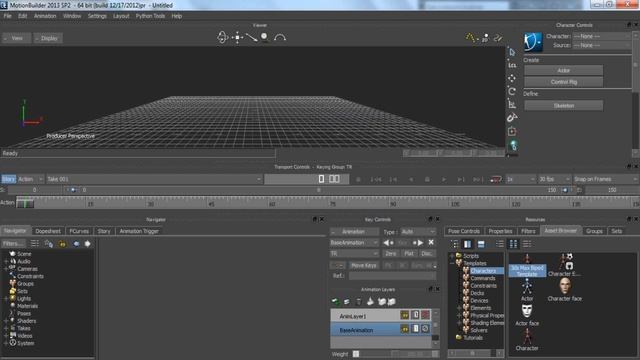Activate the Scale tool in the viewer toolbar
Screen dimensions: 640x360
pyautogui.click(x=512, y=104)
